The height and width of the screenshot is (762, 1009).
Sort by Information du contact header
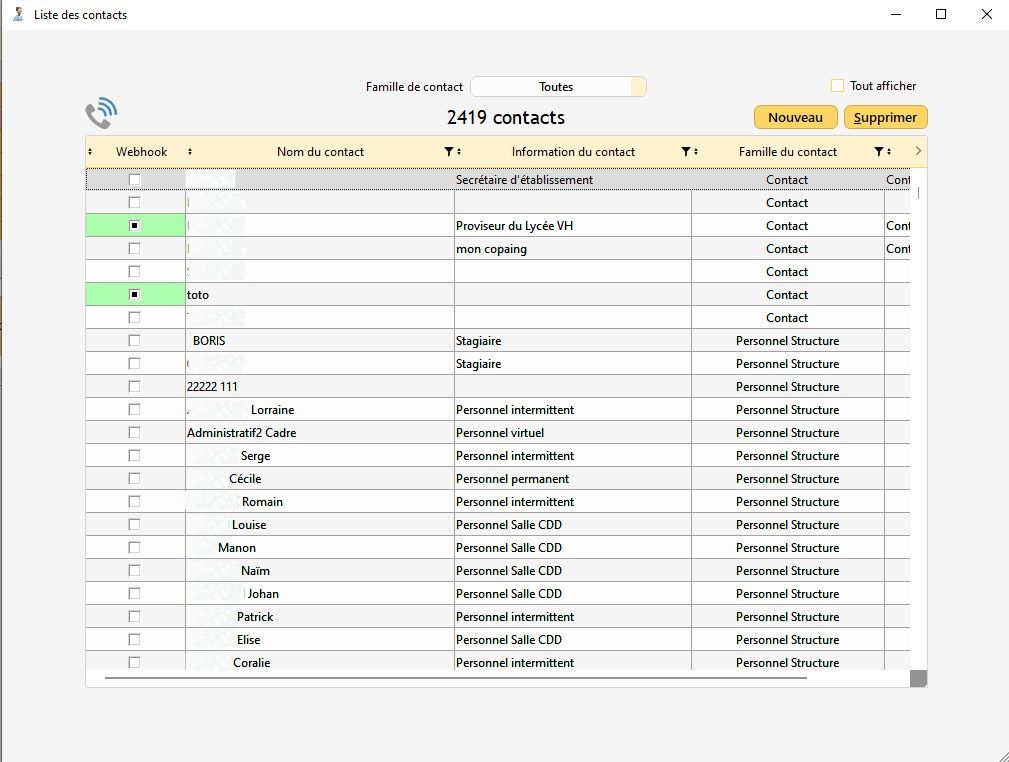point(573,152)
